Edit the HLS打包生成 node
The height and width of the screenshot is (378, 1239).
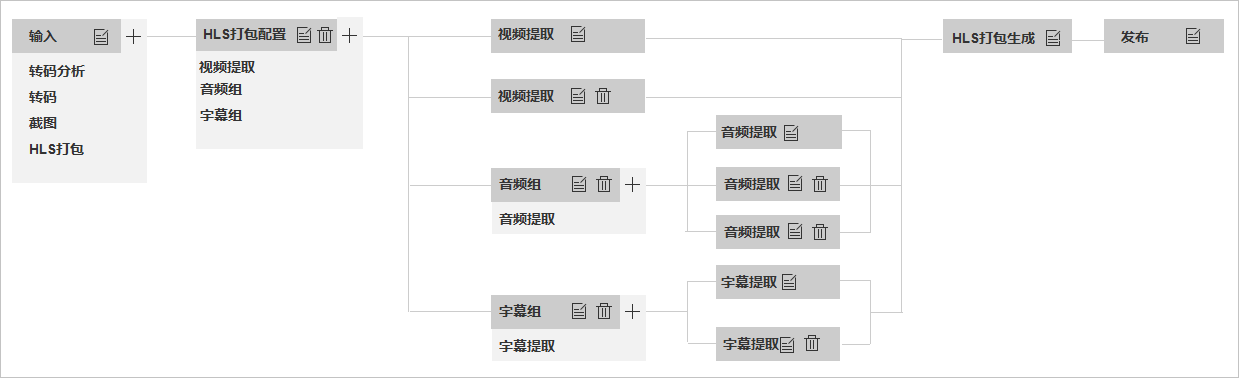coord(1053,38)
